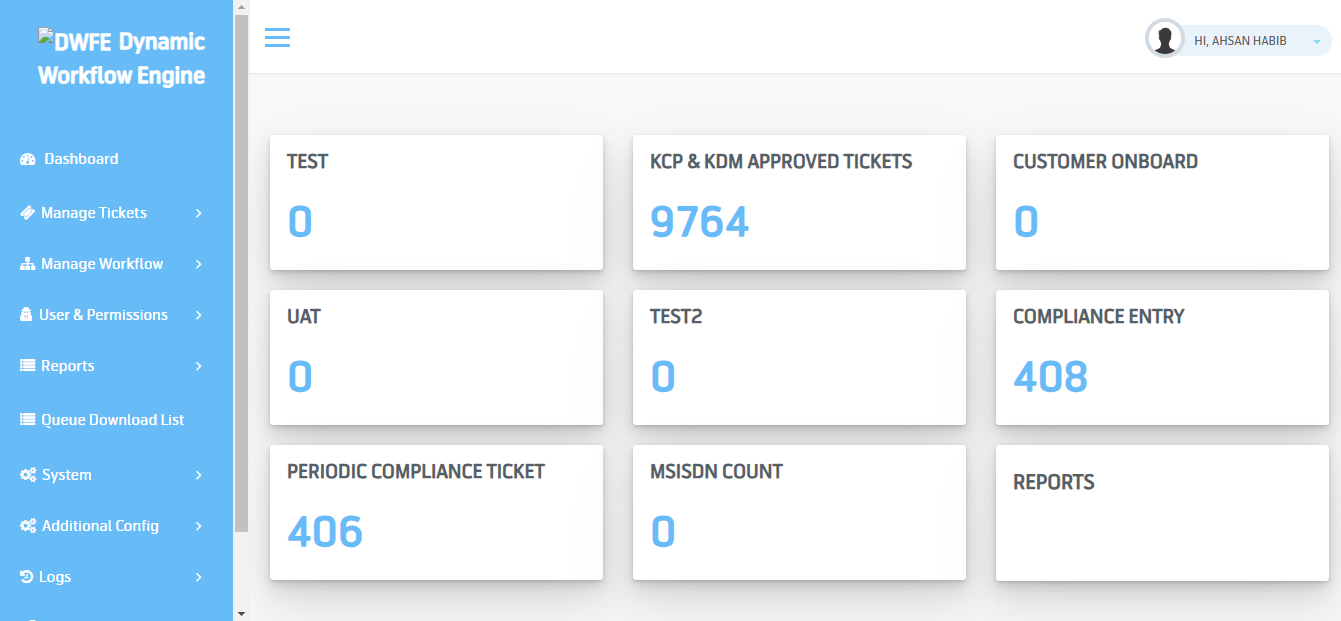Expand the System chevron

tap(199, 475)
